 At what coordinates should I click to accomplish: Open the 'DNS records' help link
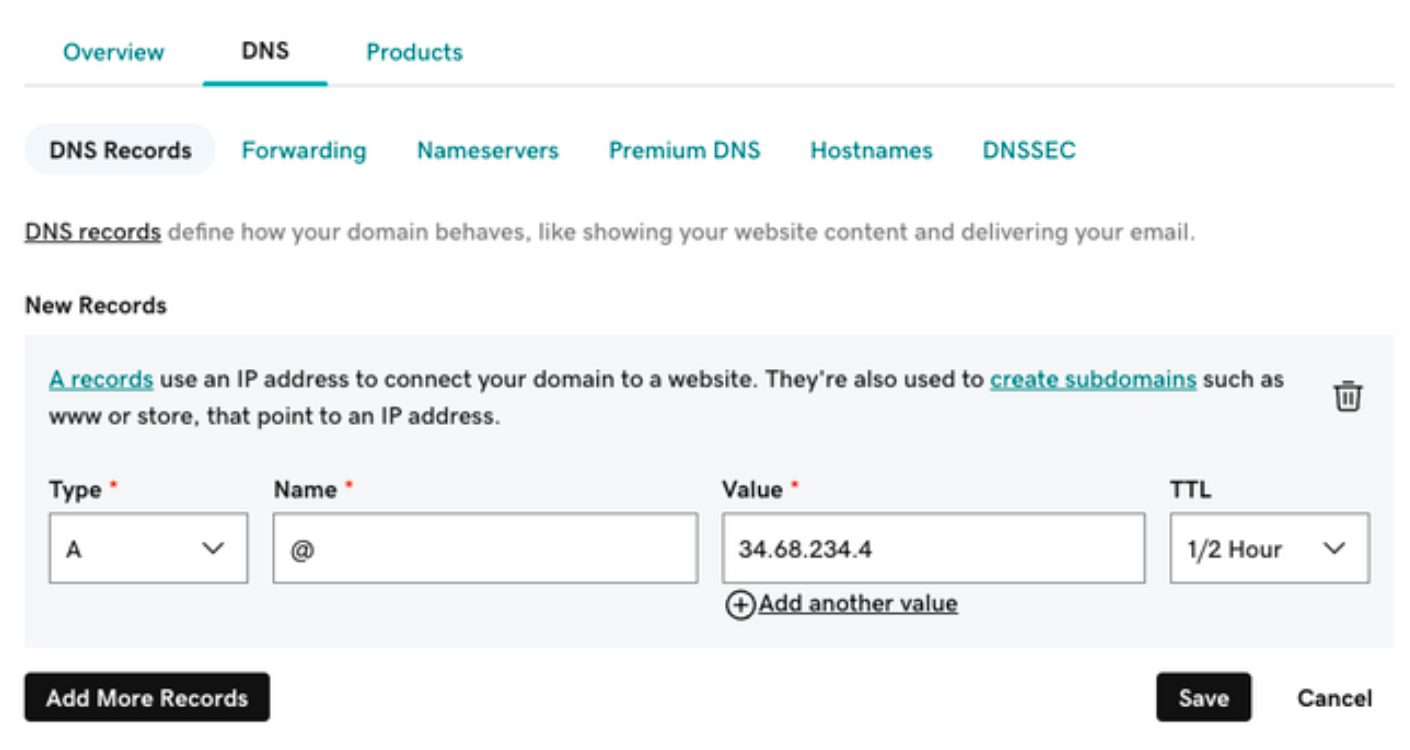[x=93, y=232]
